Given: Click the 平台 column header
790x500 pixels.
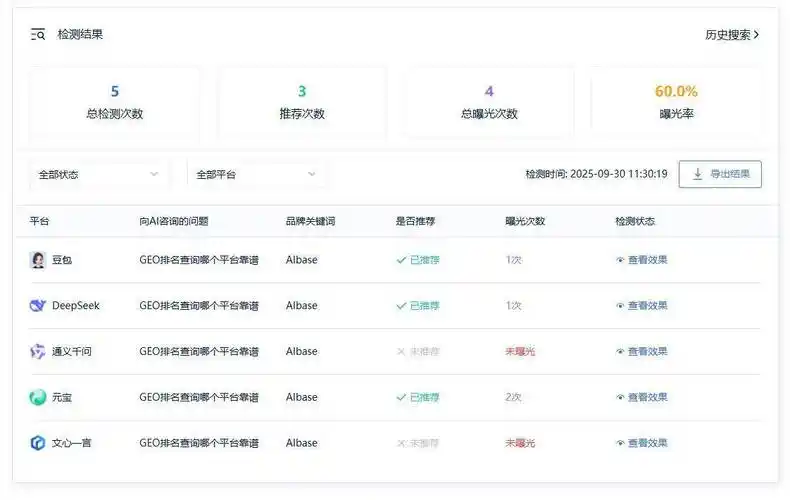Looking at the screenshot, I should (39, 221).
